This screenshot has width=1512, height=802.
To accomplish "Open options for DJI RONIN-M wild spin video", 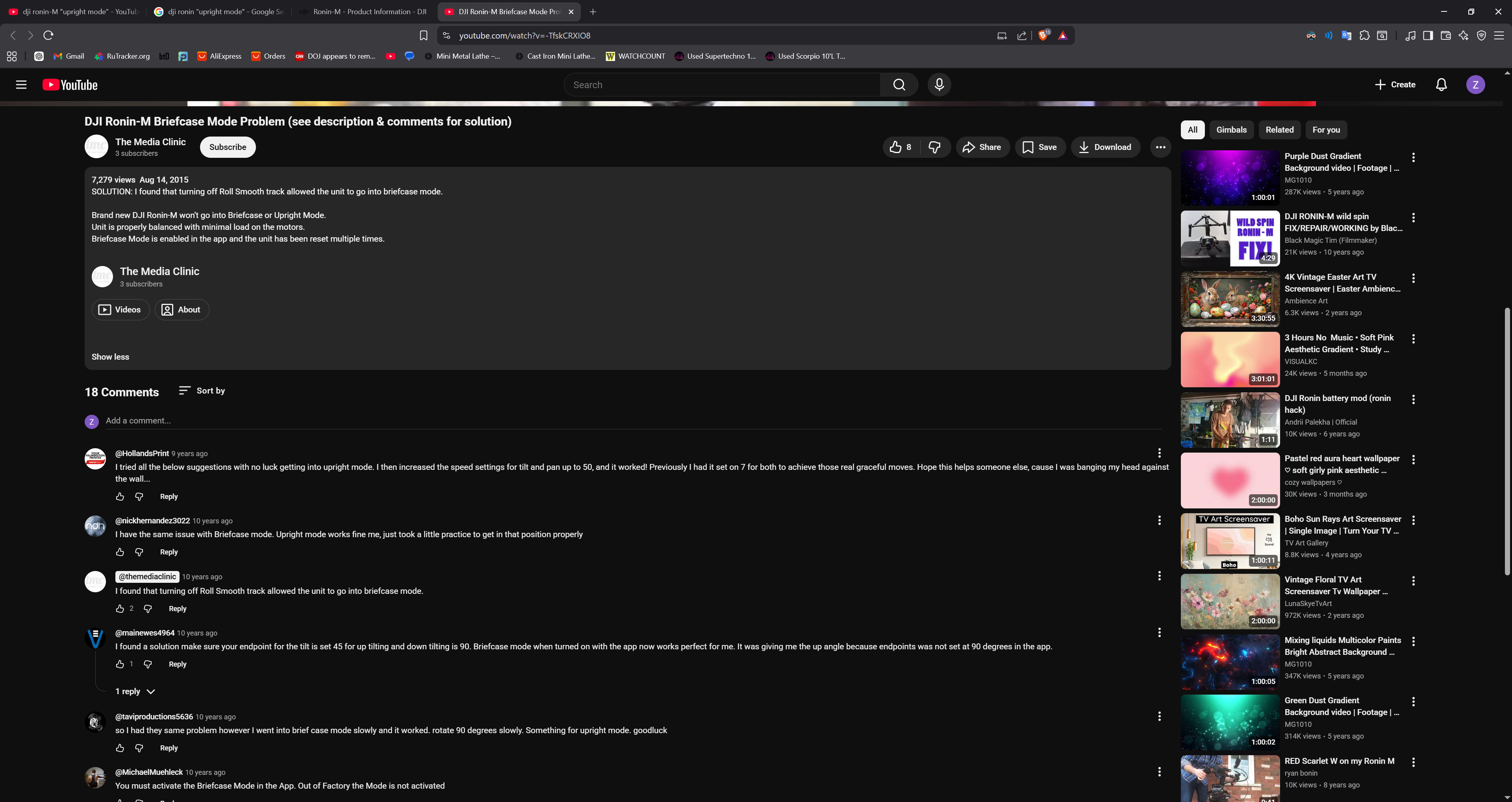I will pyautogui.click(x=1414, y=218).
